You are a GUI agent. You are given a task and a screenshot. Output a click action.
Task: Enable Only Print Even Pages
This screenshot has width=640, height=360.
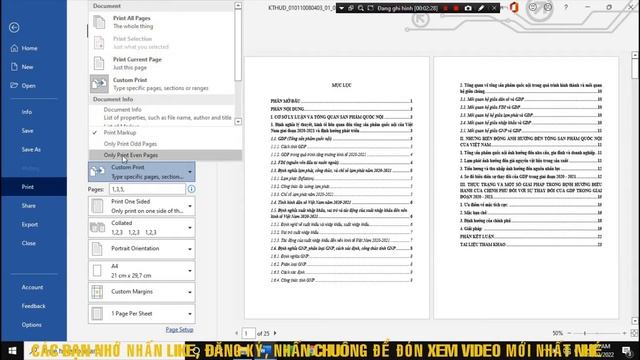coord(165,155)
